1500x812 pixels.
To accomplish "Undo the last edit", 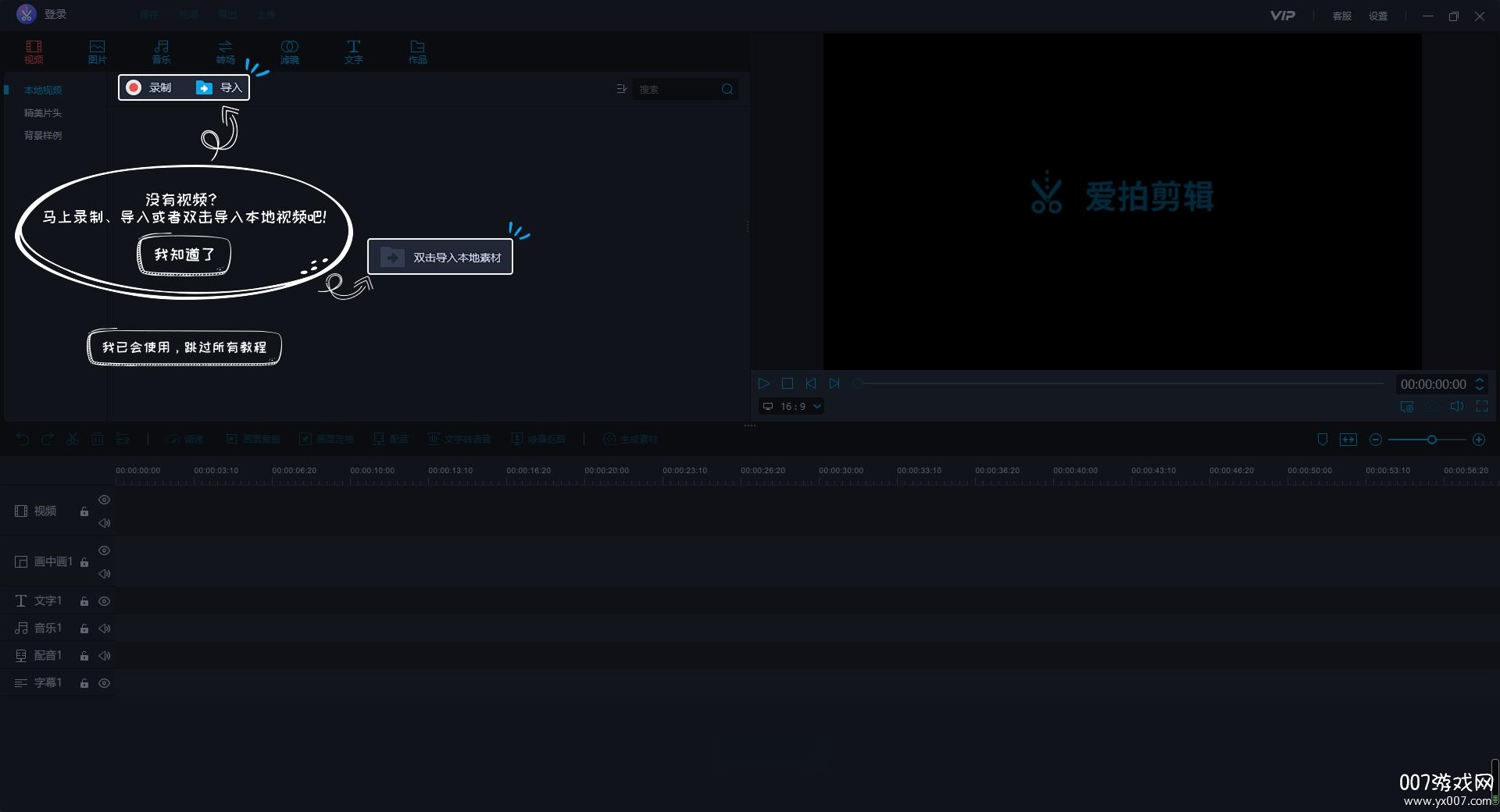I will (23, 439).
